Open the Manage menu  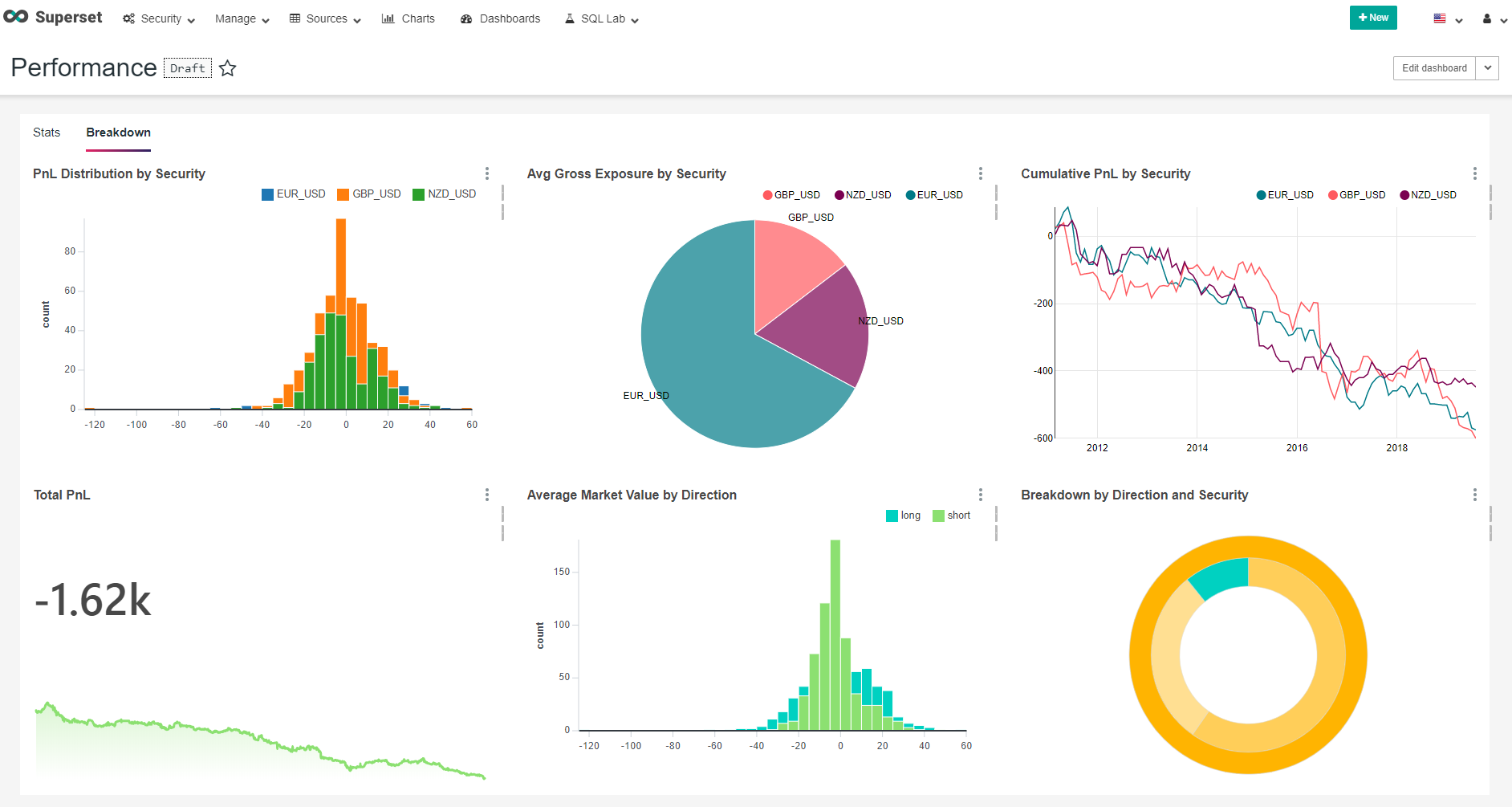(x=235, y=18)
